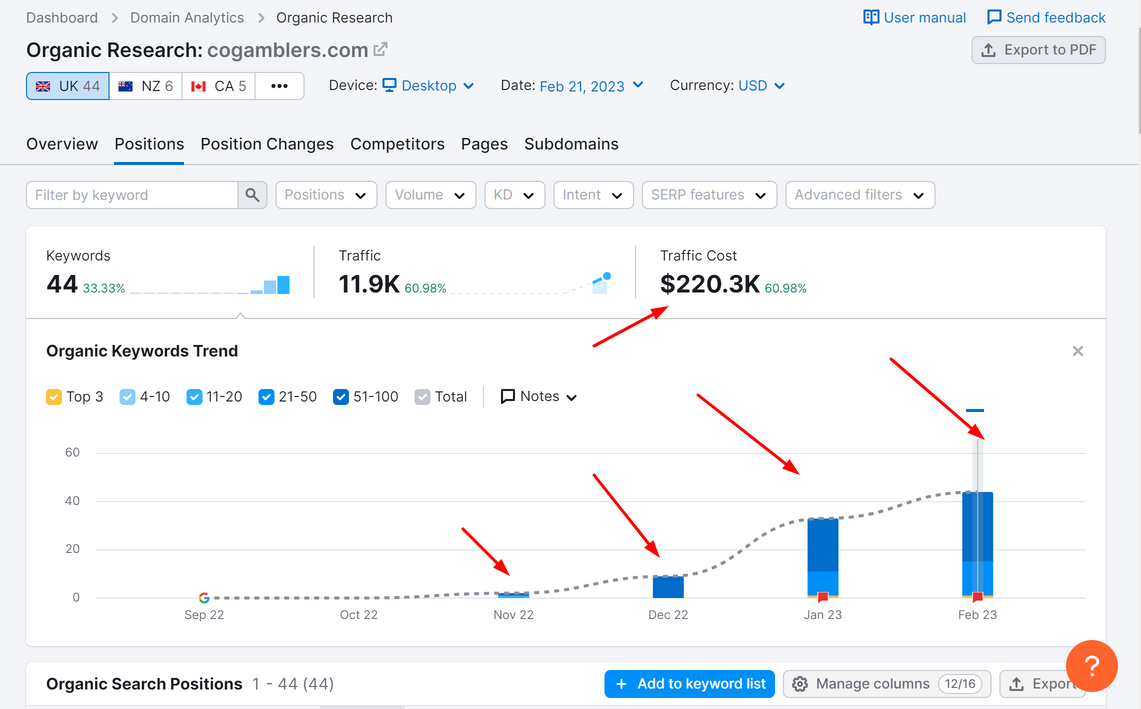Screen dimensions: 1141x709
Task: Click the Feb 23 chart bar
Action: tap(977, 545)
